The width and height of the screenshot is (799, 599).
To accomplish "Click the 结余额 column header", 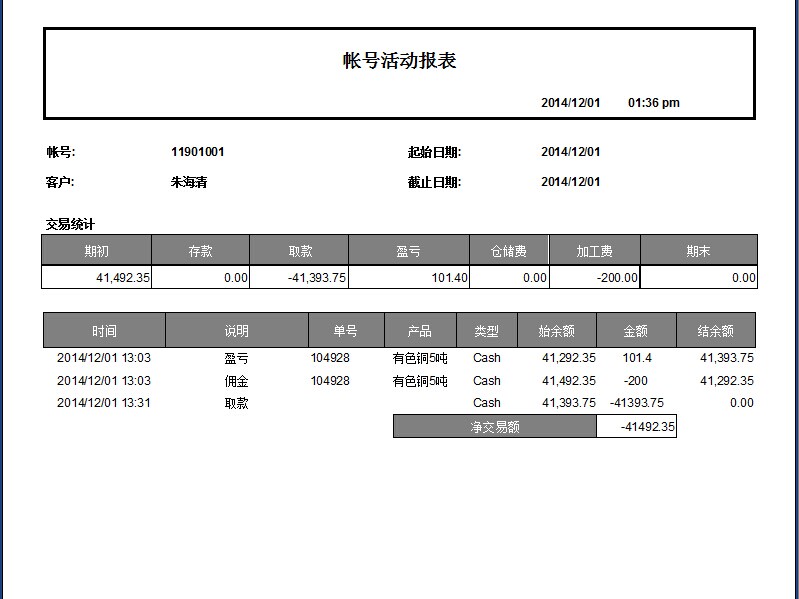I will pos(715,331).
